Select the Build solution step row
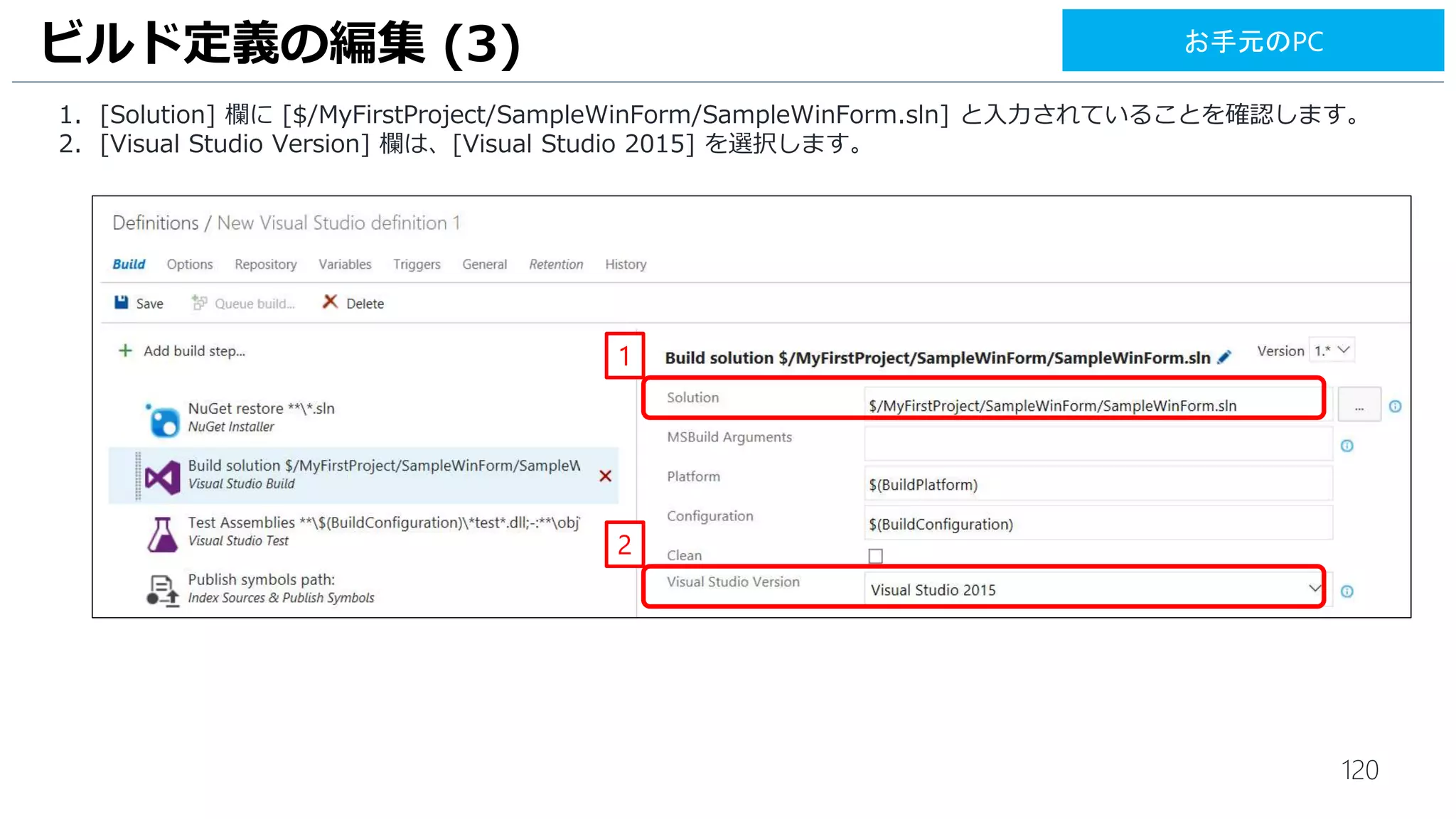 coord(363,475)
